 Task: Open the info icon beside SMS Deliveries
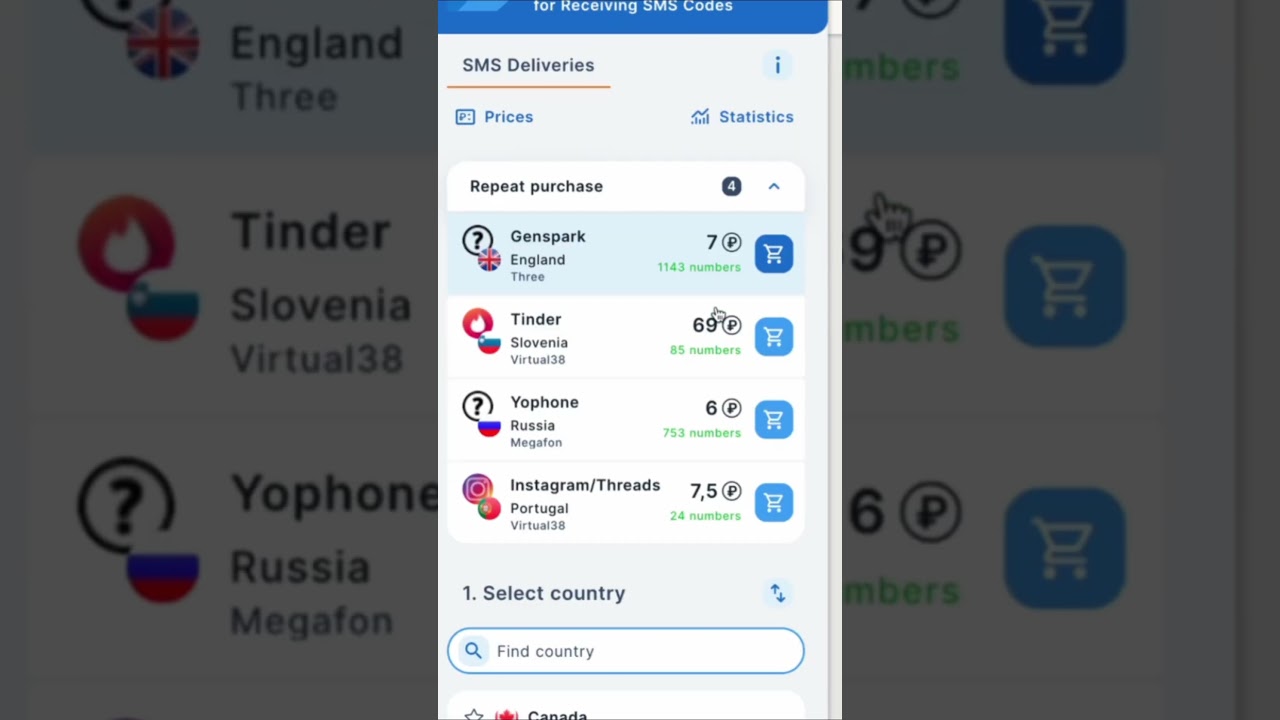(x=778, y=65)
